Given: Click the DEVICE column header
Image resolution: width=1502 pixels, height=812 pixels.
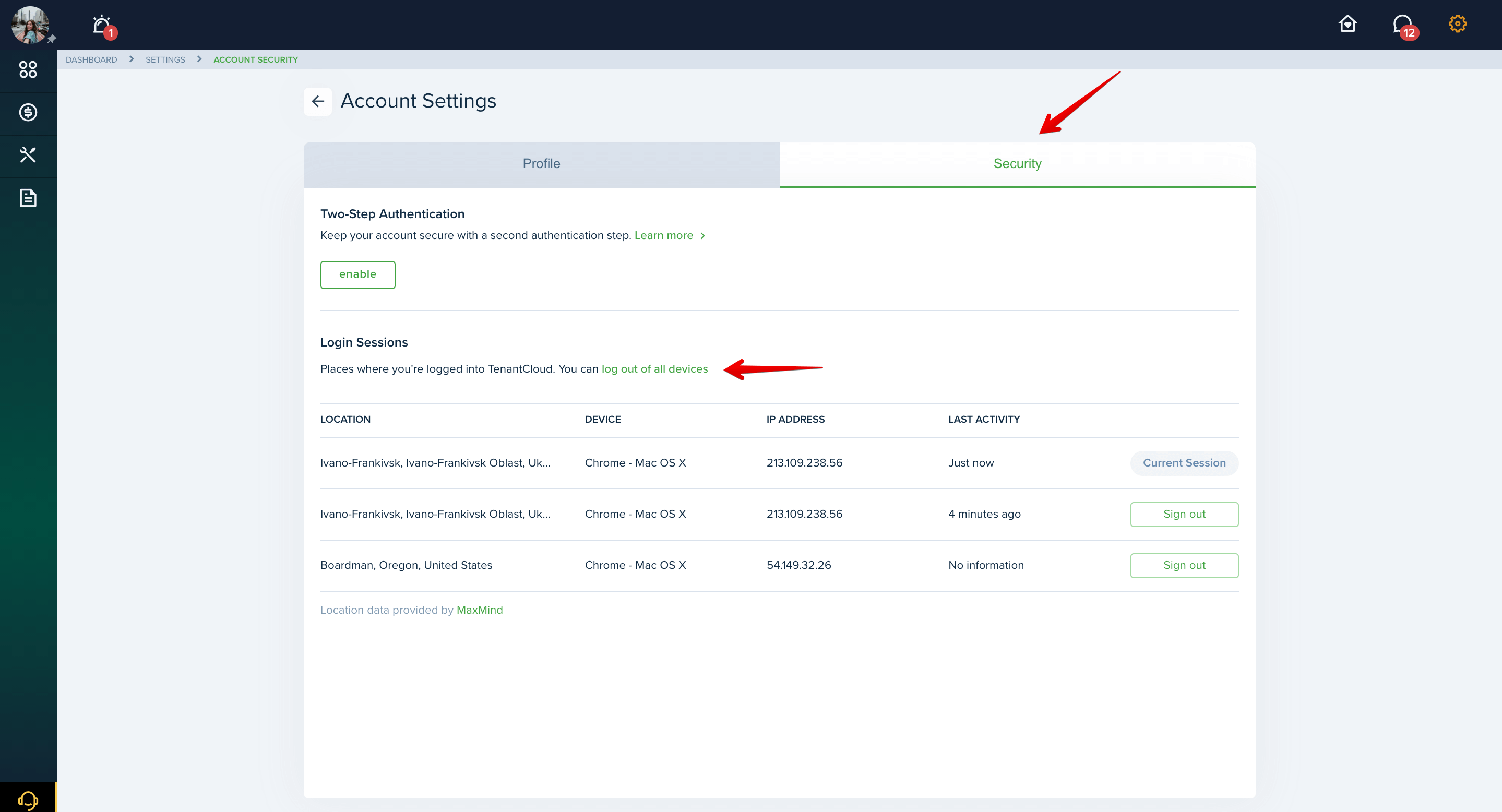Looking at the screenshot, I should 602,420.
